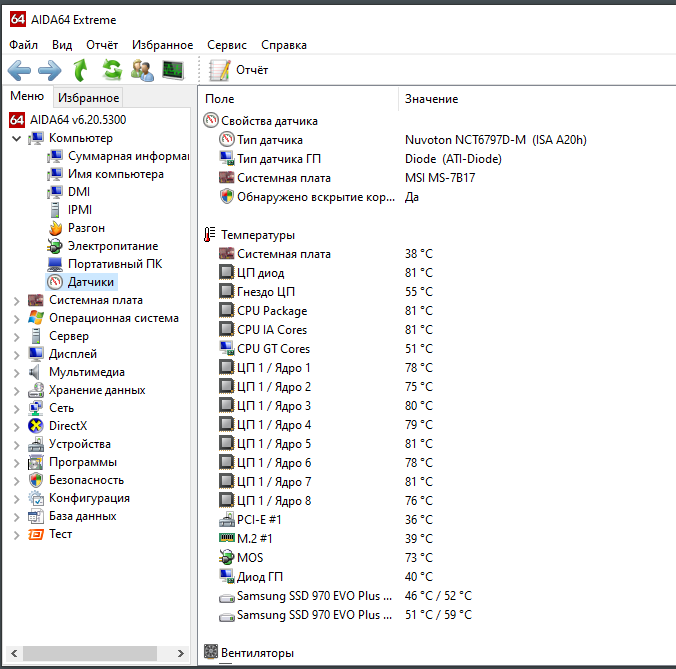
Task: Open the user management toolbar icon
Action: [142, 70]
